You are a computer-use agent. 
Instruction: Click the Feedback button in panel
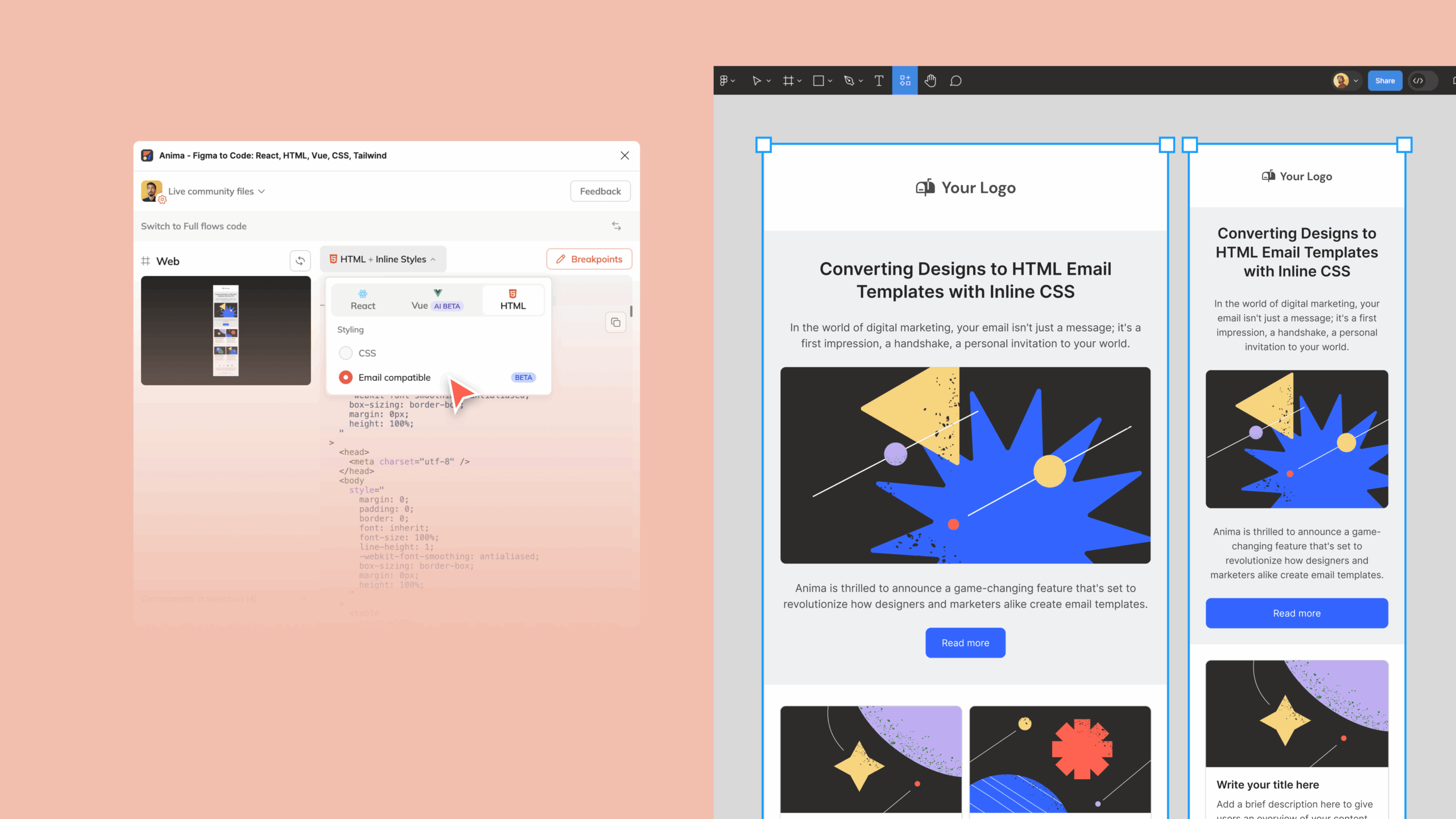tap(600, 191)
